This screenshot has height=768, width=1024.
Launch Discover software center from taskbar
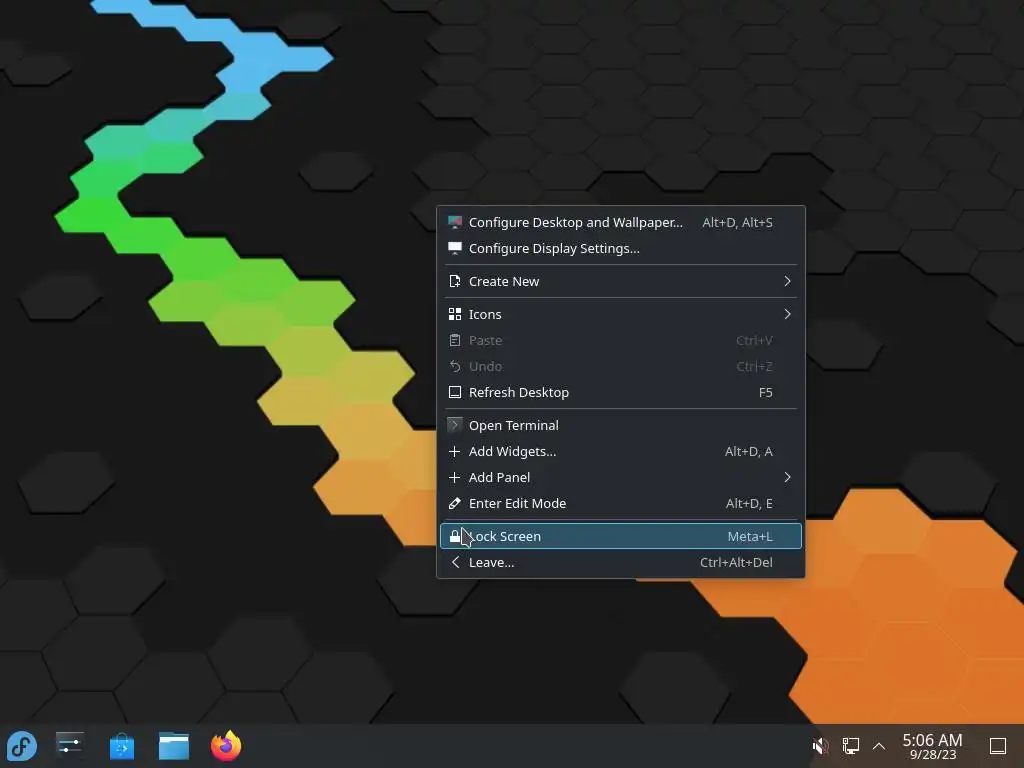121,746
